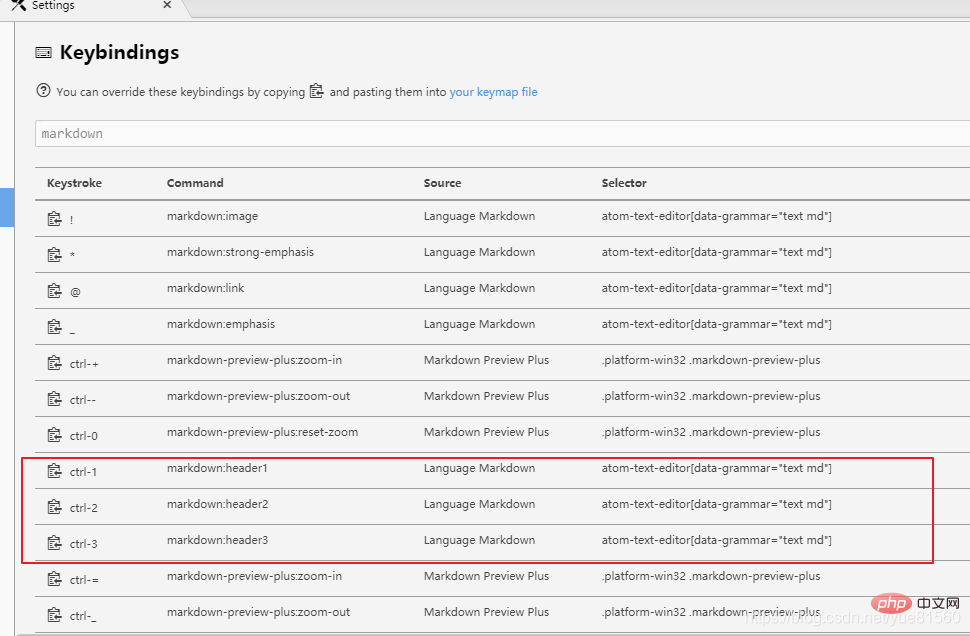970x636 pixels.
Task: Select the markdown-preview-plus:reset-zoom command cell
Action: pos(262,432)
